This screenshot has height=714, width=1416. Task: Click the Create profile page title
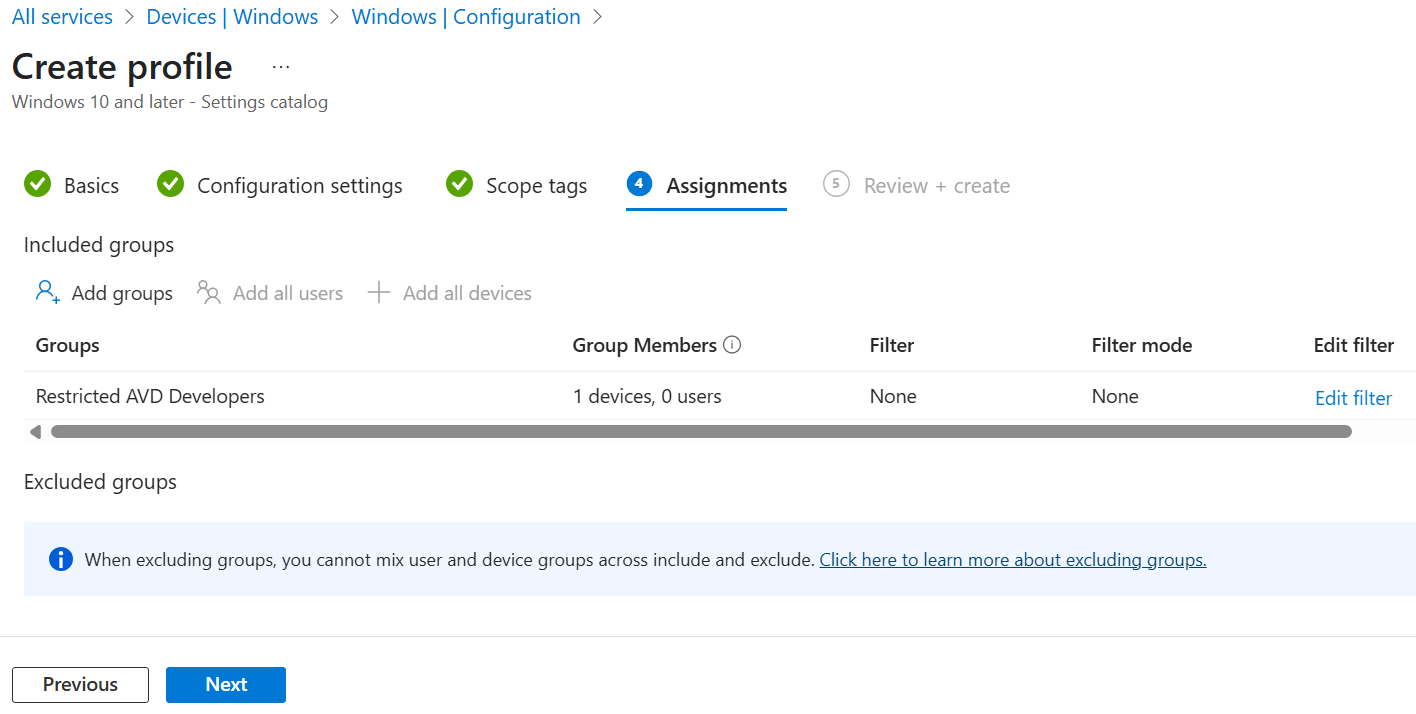tap(122, 67)
